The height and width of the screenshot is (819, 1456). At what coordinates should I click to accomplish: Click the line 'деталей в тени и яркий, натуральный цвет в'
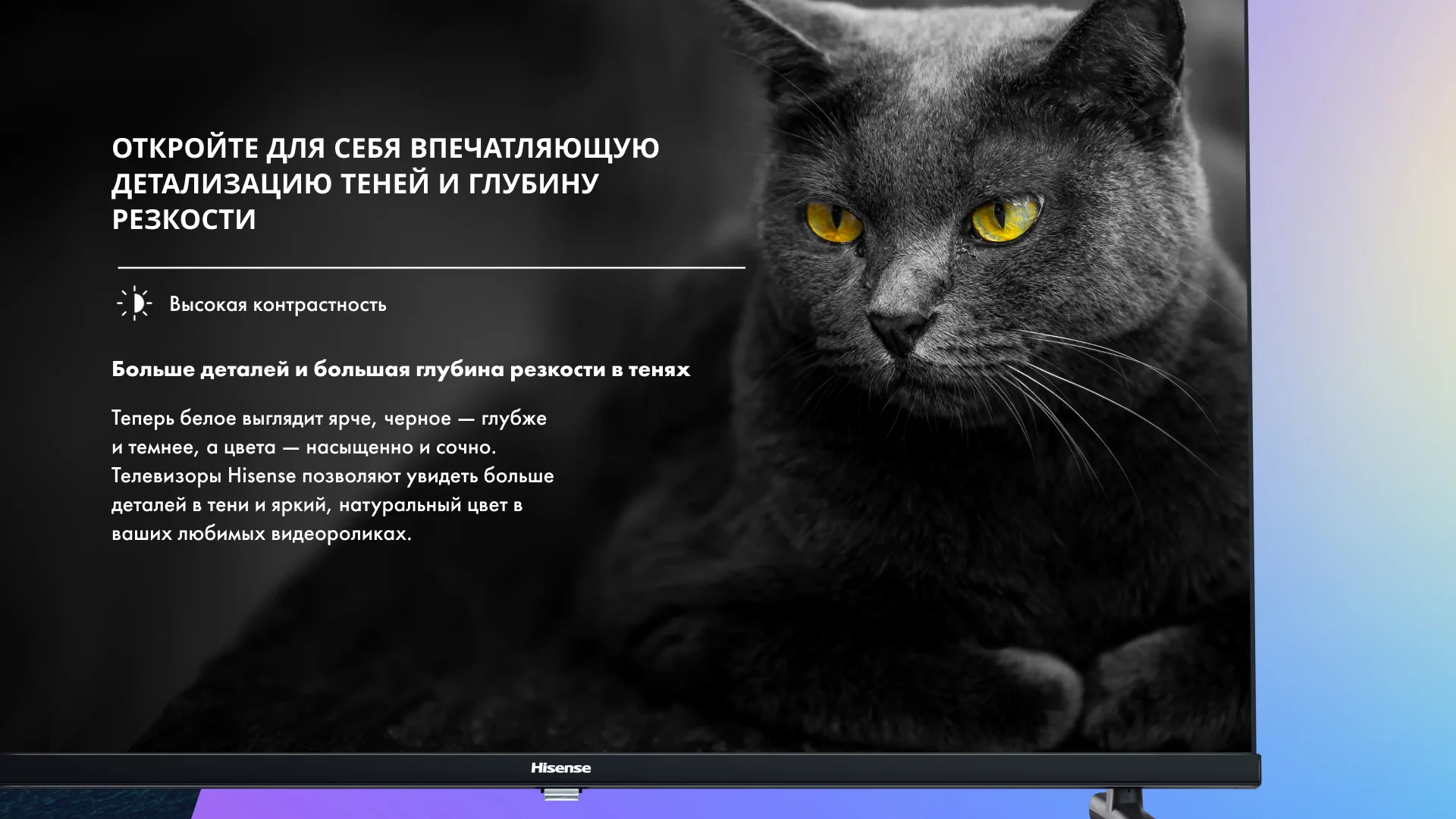point(317,505)
